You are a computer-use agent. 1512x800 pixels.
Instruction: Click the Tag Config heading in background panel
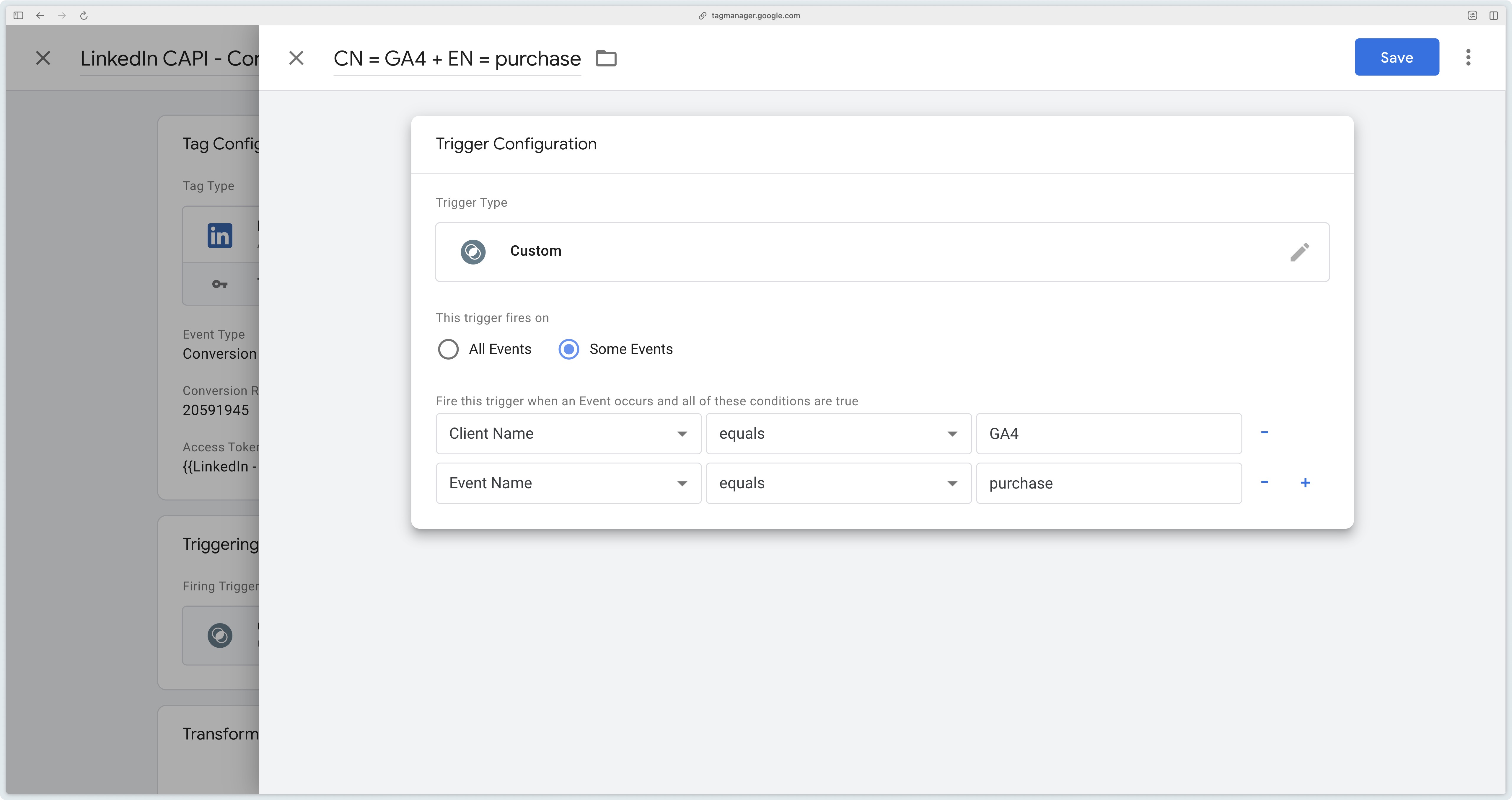221,144
